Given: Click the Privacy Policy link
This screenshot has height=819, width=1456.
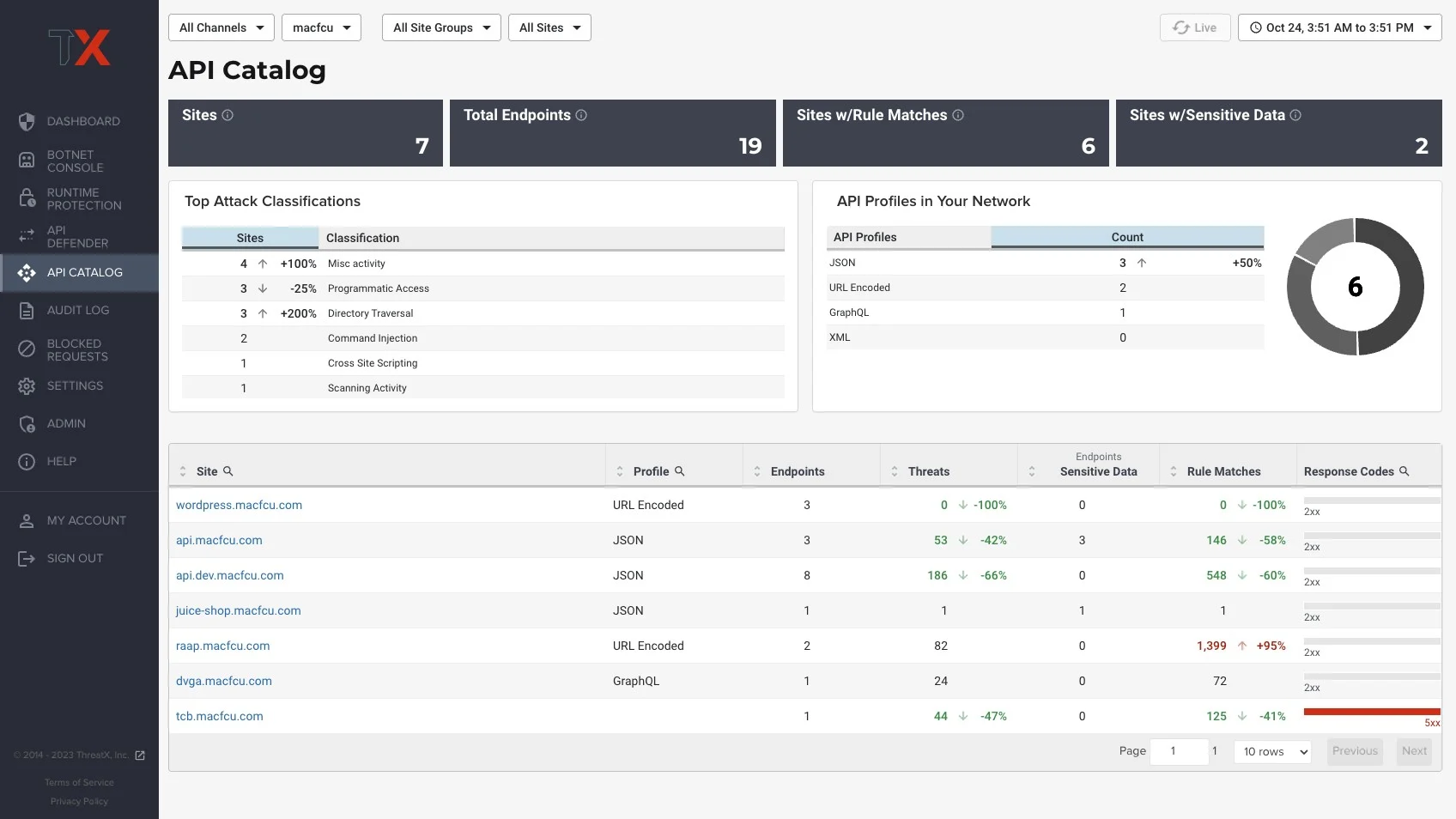Looking at the screenshot, I should coord(79,802).
